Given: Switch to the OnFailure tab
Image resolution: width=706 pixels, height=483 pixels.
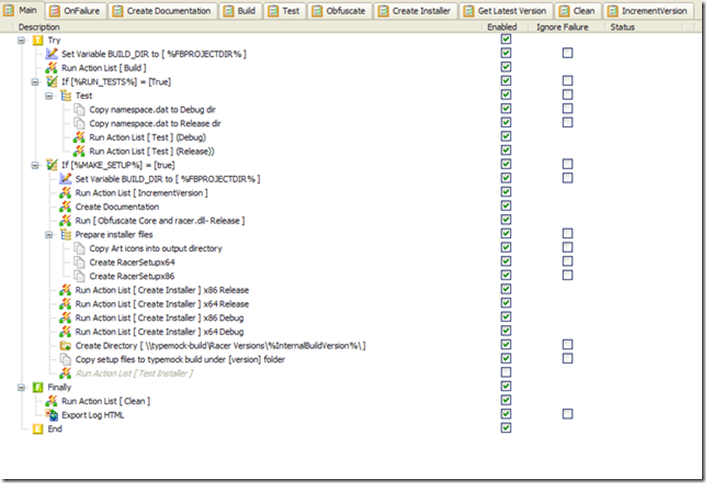Looking at the screenshot, I should click(75, 11).
